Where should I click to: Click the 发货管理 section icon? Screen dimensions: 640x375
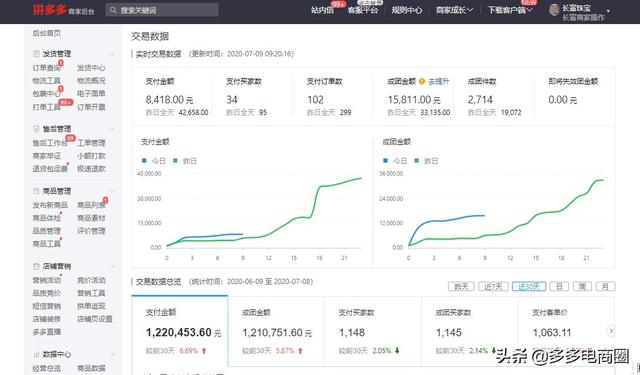(x=36, y=53)
